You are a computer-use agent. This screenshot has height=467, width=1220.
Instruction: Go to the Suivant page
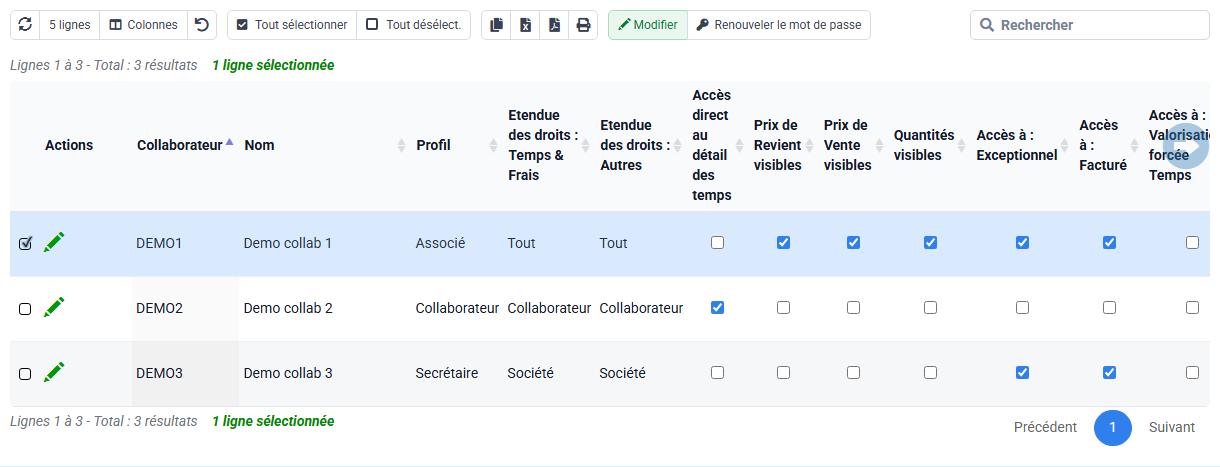coord(1172,427)
